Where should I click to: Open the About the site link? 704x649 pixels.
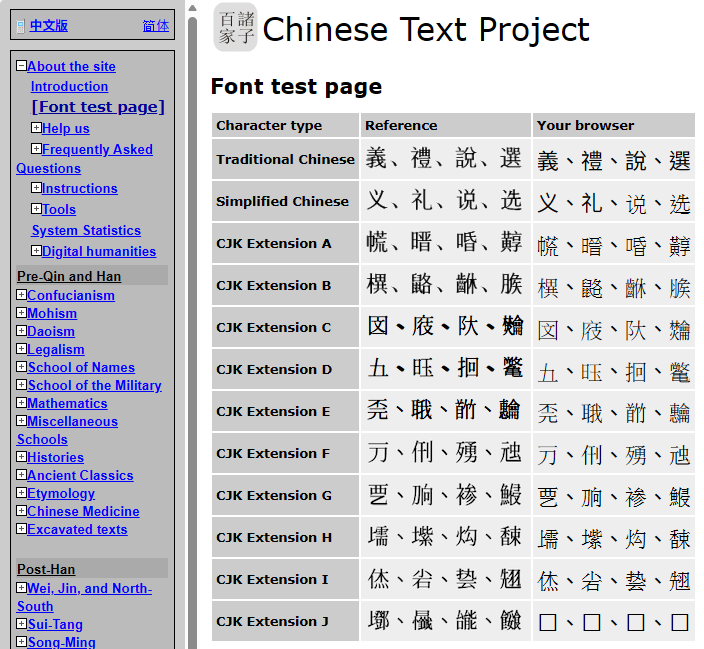coord(71,66)
